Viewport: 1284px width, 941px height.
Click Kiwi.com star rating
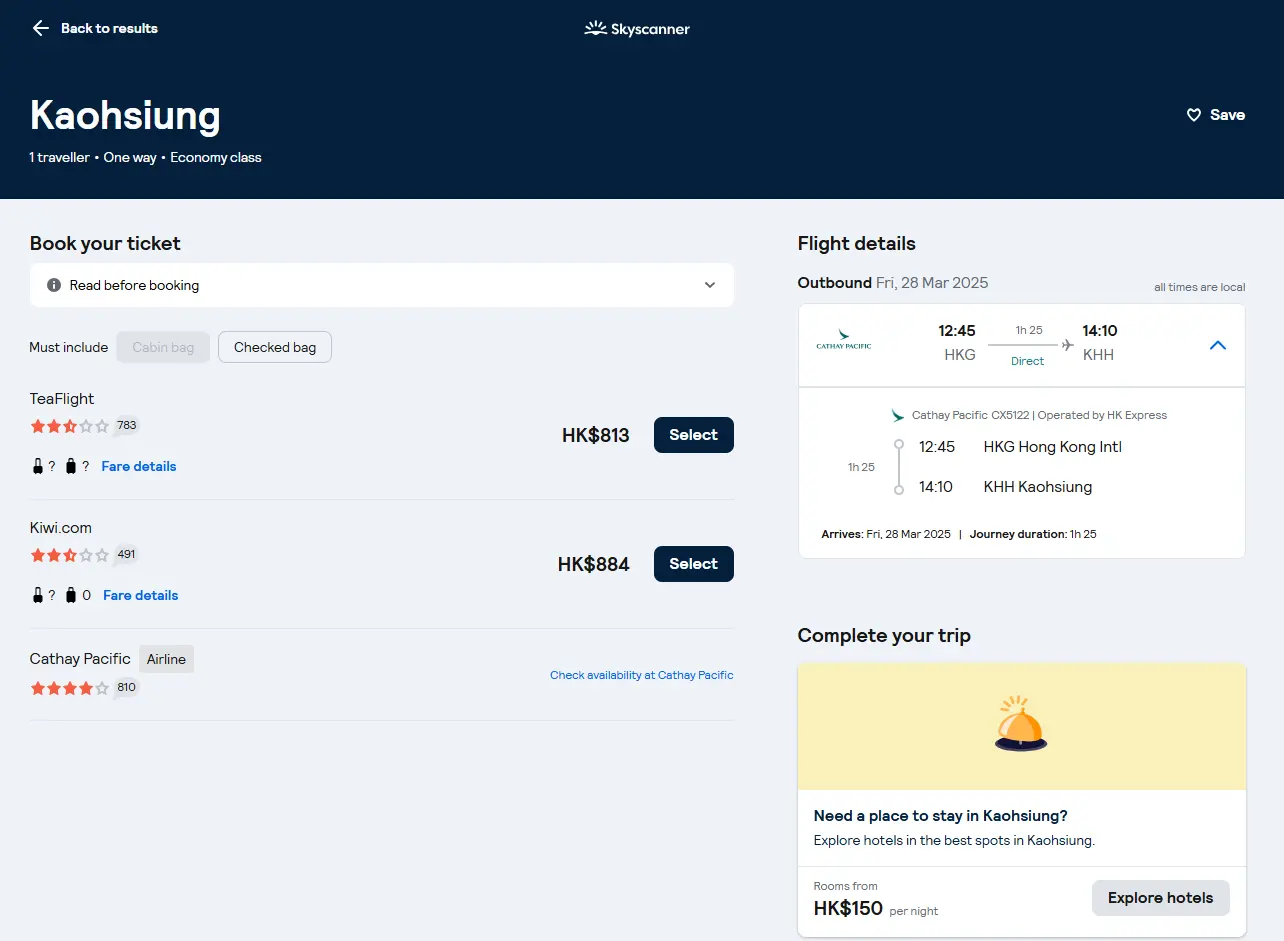70,555
